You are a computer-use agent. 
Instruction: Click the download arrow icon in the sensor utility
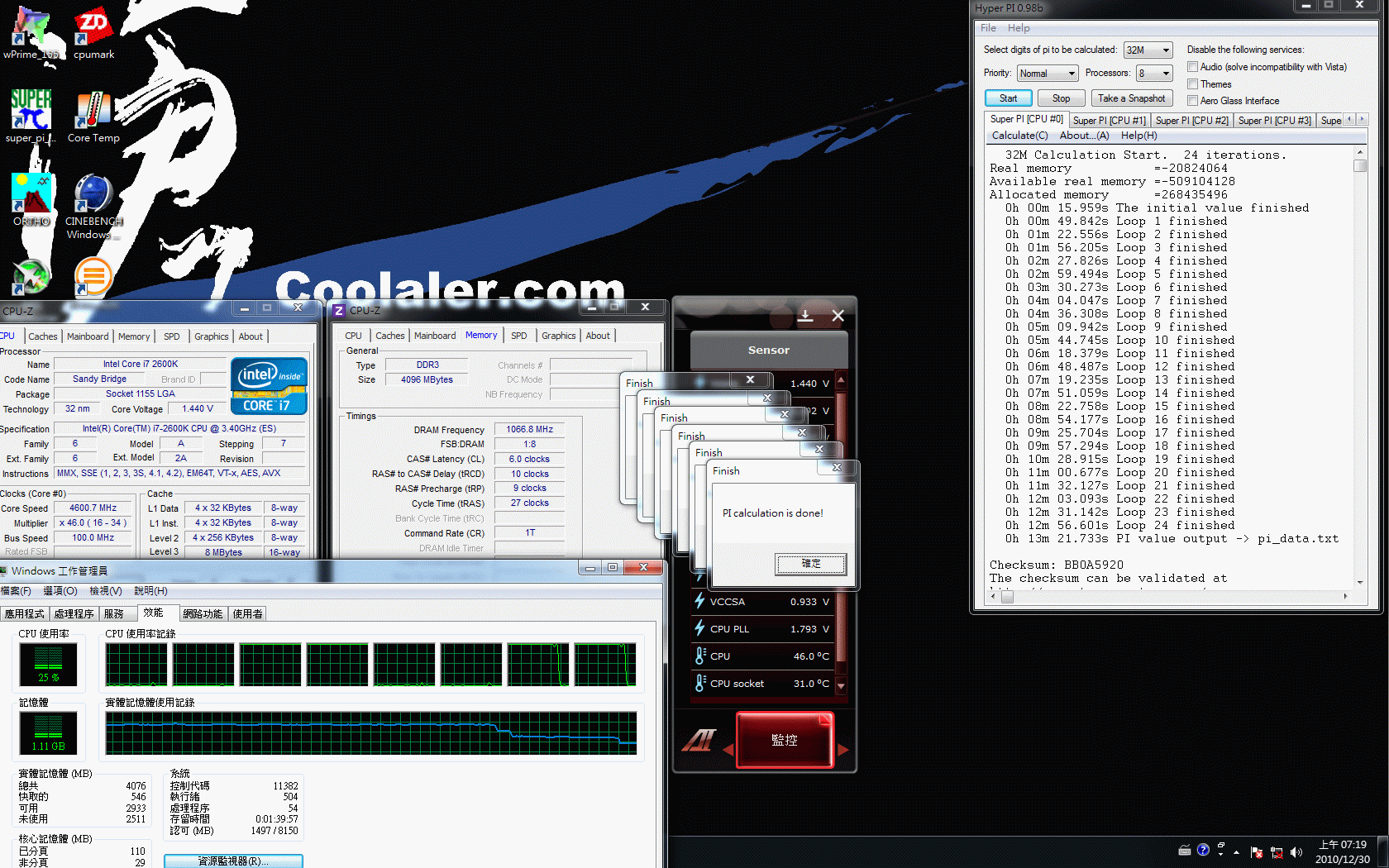pyautogui.click(x=805, y=316)
